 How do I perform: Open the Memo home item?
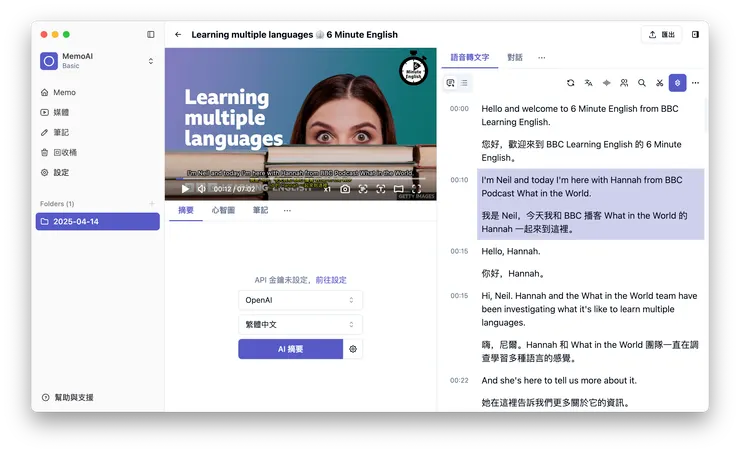point(98,92)
